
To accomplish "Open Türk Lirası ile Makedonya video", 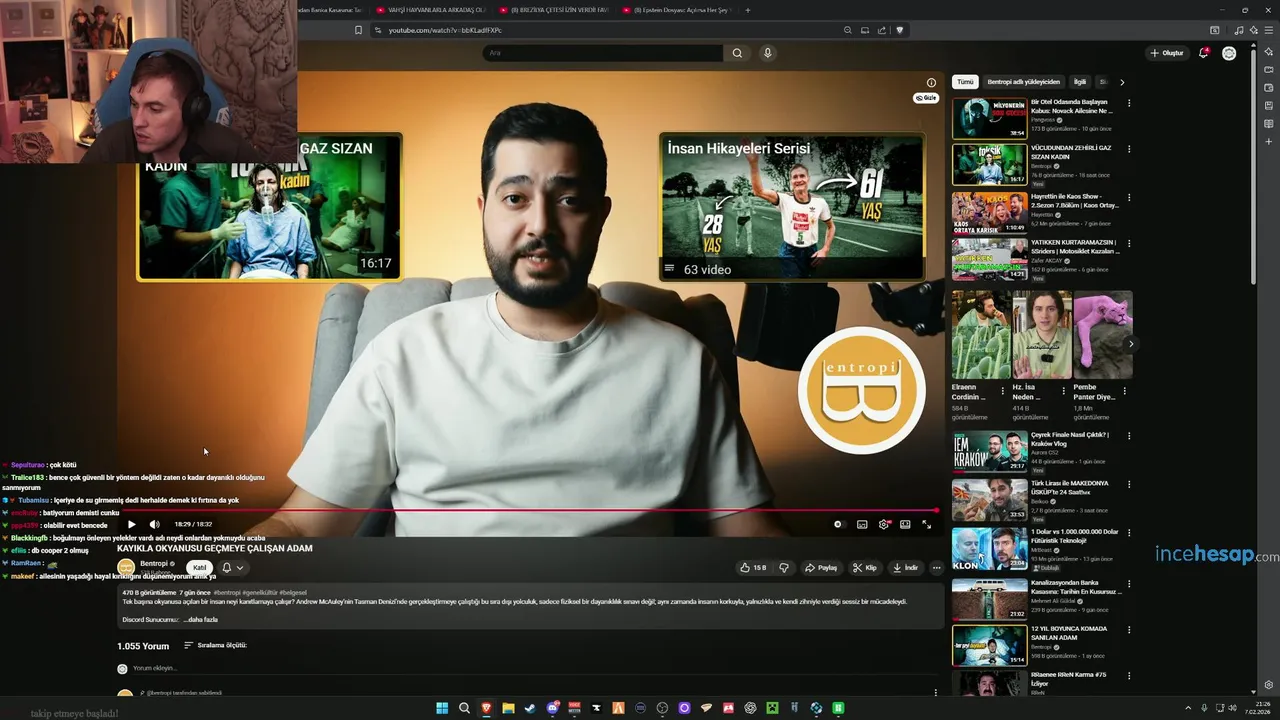I will coord(989,500).
